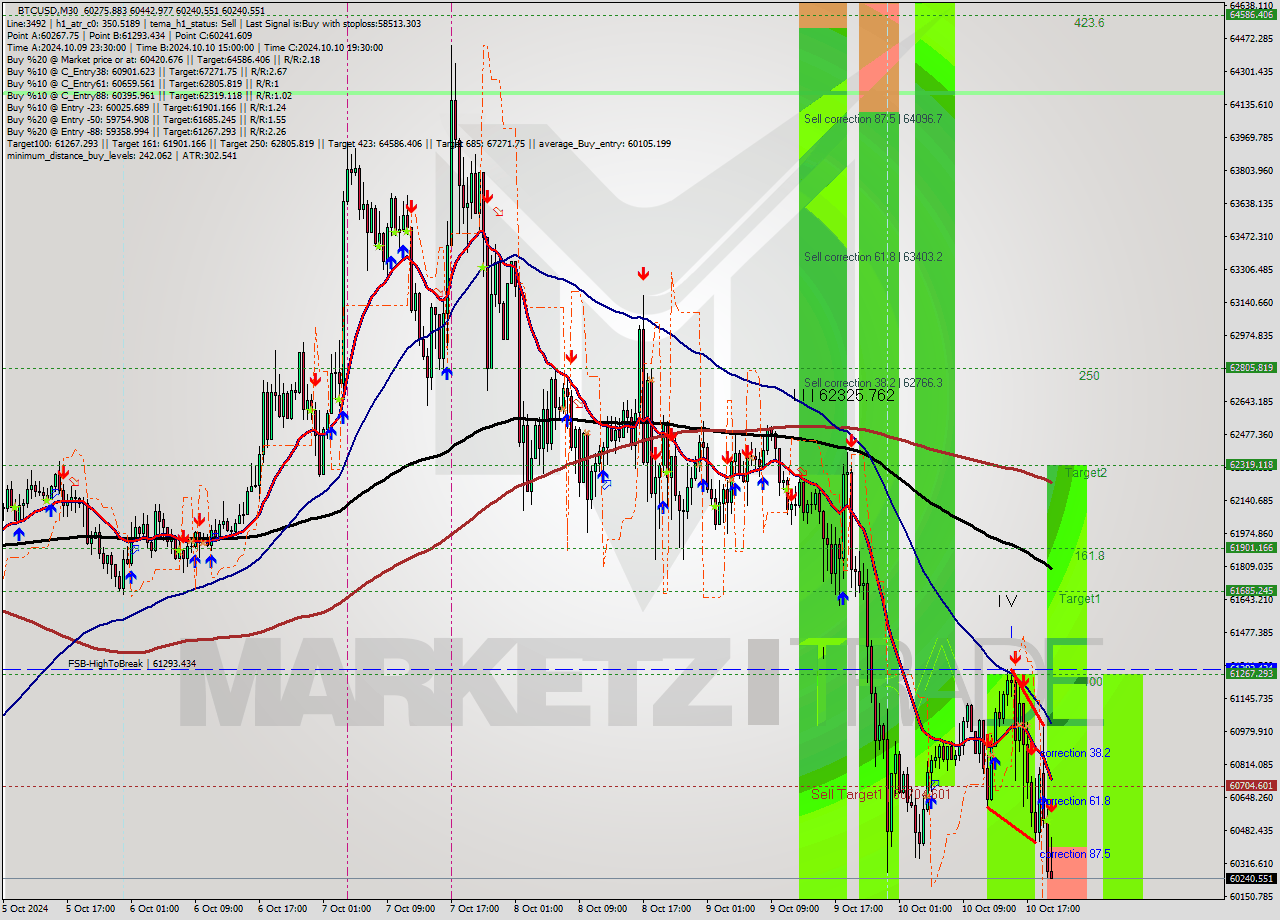The image size is (1280, 920).
Task: Click 'FSB-HighToBreak | 61293.434' label
Action: (132, 663)
